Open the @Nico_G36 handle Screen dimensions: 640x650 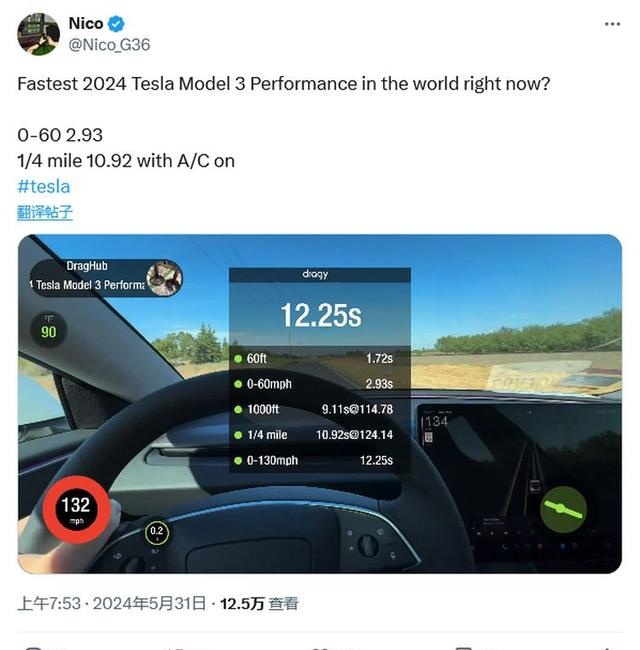pos(109,45)
